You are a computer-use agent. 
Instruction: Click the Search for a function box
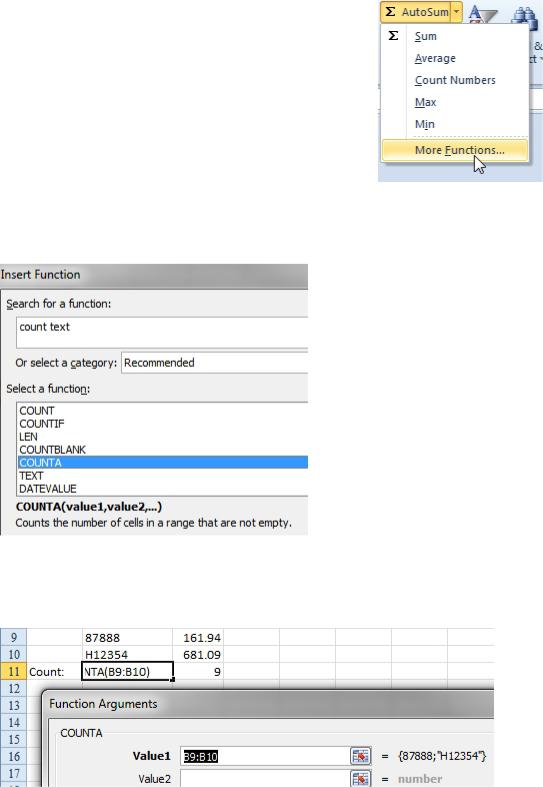[x=162, y=332]
